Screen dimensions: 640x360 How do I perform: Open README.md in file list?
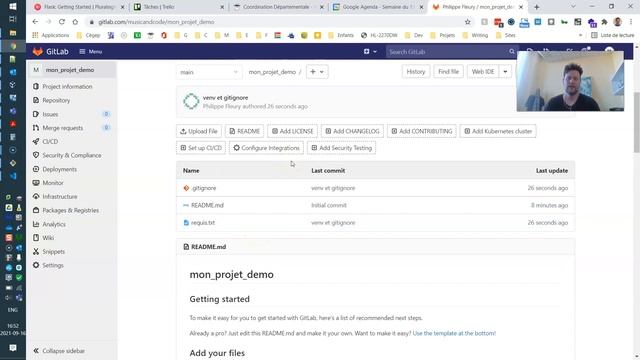click(207, 205)
